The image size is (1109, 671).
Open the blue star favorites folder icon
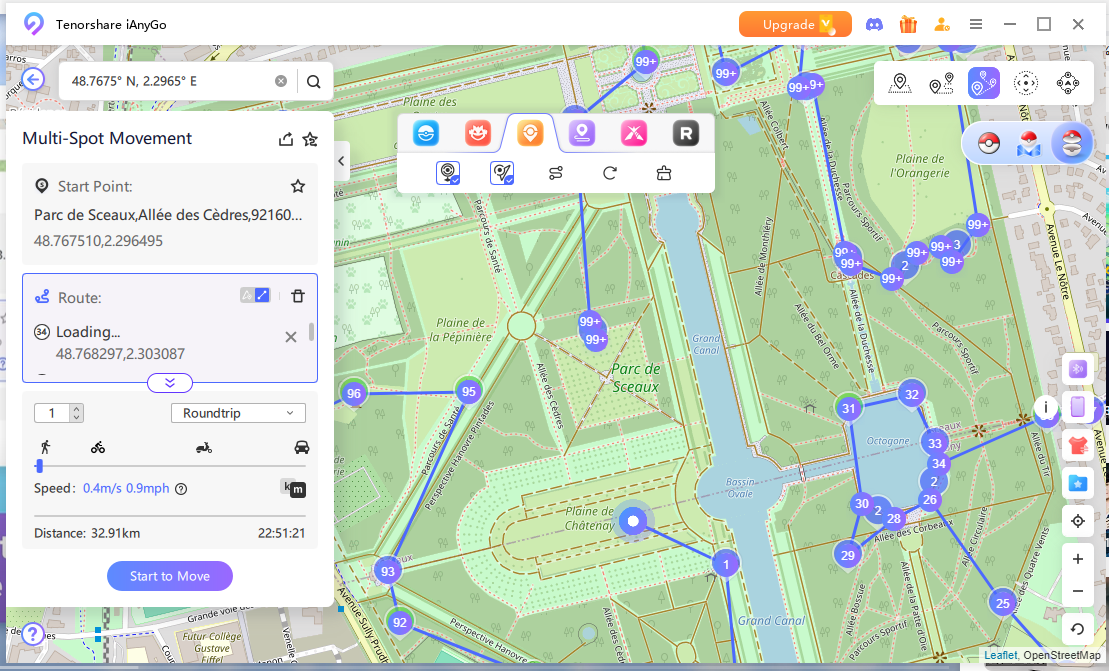click(1078, 484)
